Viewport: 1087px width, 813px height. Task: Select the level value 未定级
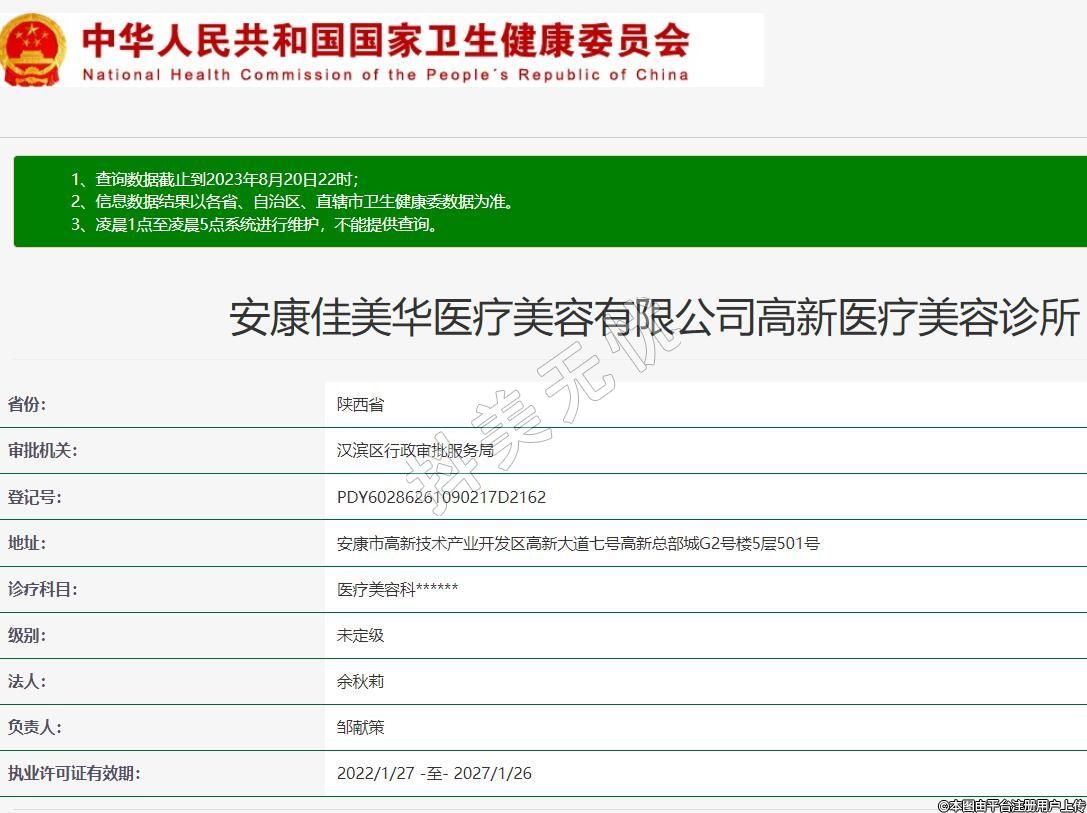coord(360,635)
